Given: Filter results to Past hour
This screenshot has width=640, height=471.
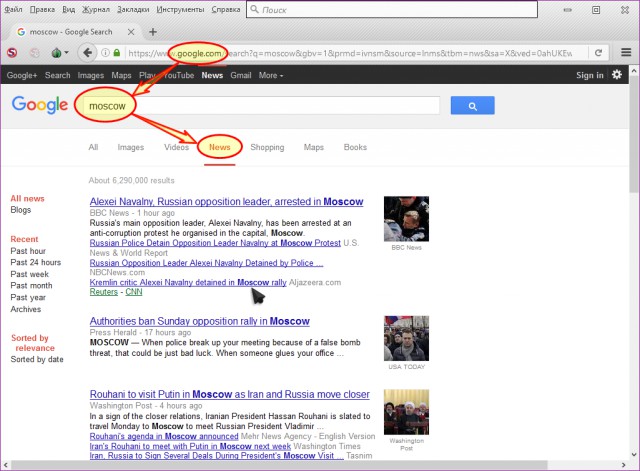Looking at the screenshot, I should [x=28, y=251].
